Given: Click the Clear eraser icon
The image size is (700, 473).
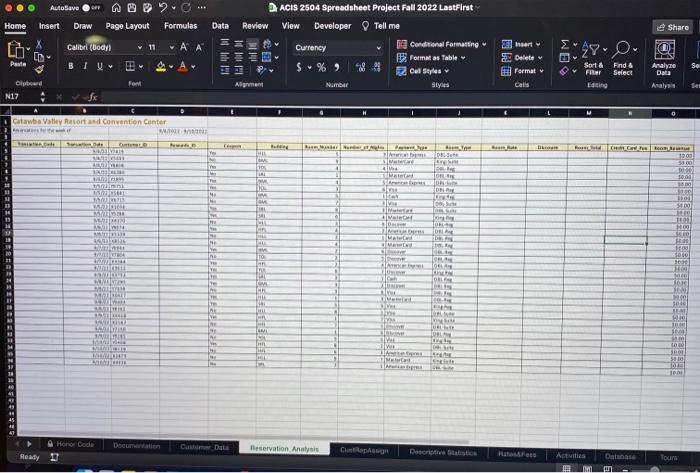Looking at the screenshot, I should (564, 71).
